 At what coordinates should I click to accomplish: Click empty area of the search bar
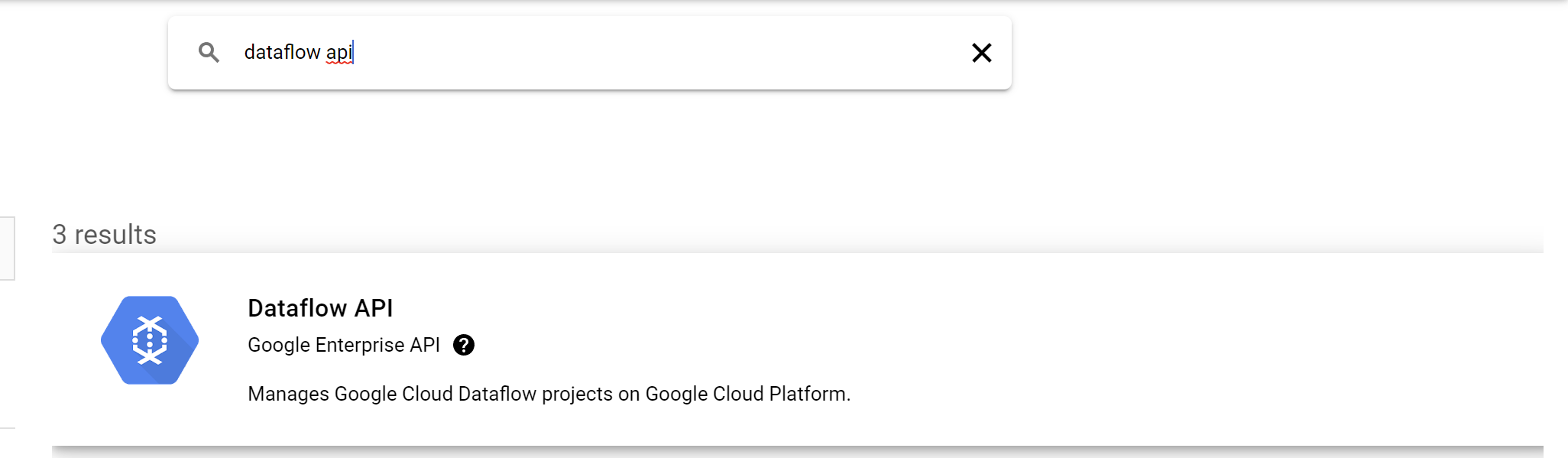pyautogui.click(x=650, y=53)
